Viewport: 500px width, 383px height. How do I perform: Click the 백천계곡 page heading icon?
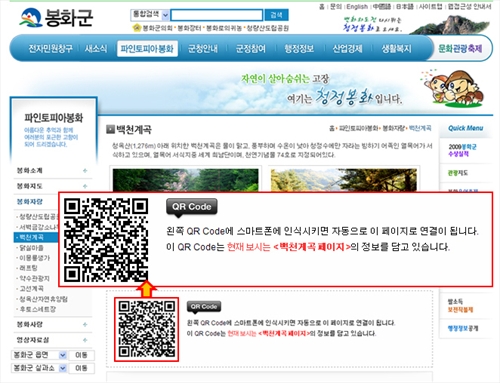click(x=110, y=129)
